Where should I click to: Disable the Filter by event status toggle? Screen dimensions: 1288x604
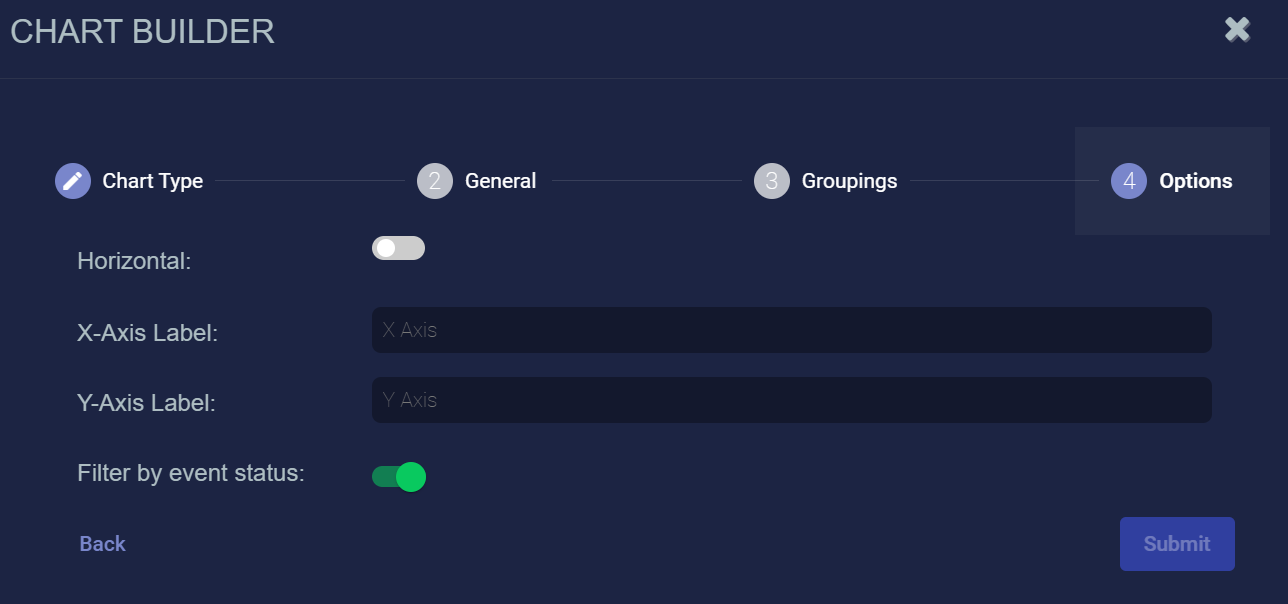(399, 477)
